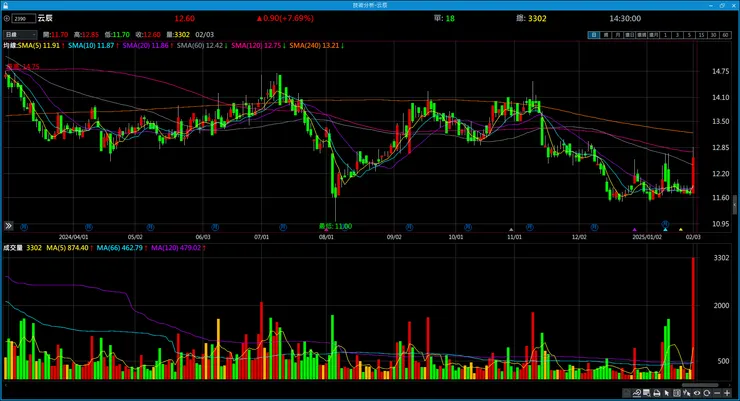Viewport: 740px width, 401px height.
Task: Click the vertical divider handle on right edge
Action: click(x=735, y=205)
